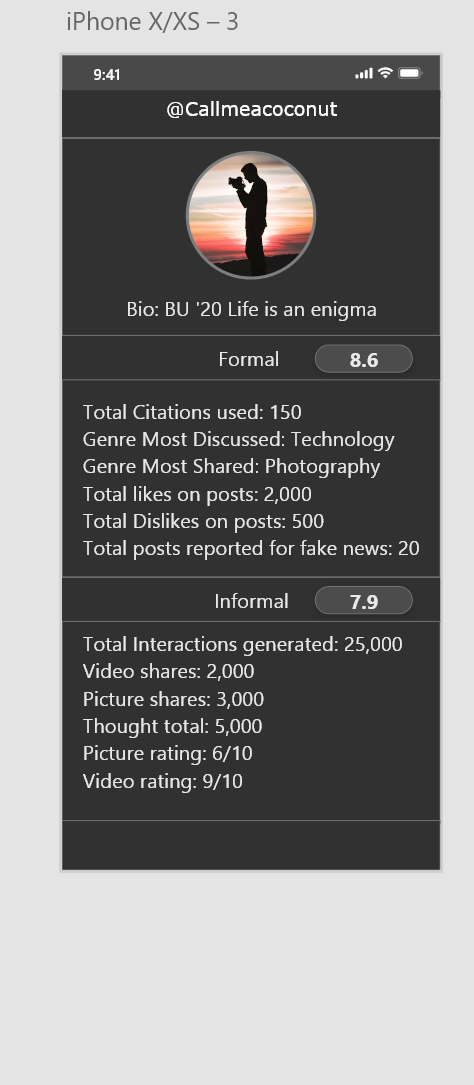The height and width of the screenshot is (1085, 474).
Task: Click the cellular signal strength icon
Action: (x=364, y=73)
